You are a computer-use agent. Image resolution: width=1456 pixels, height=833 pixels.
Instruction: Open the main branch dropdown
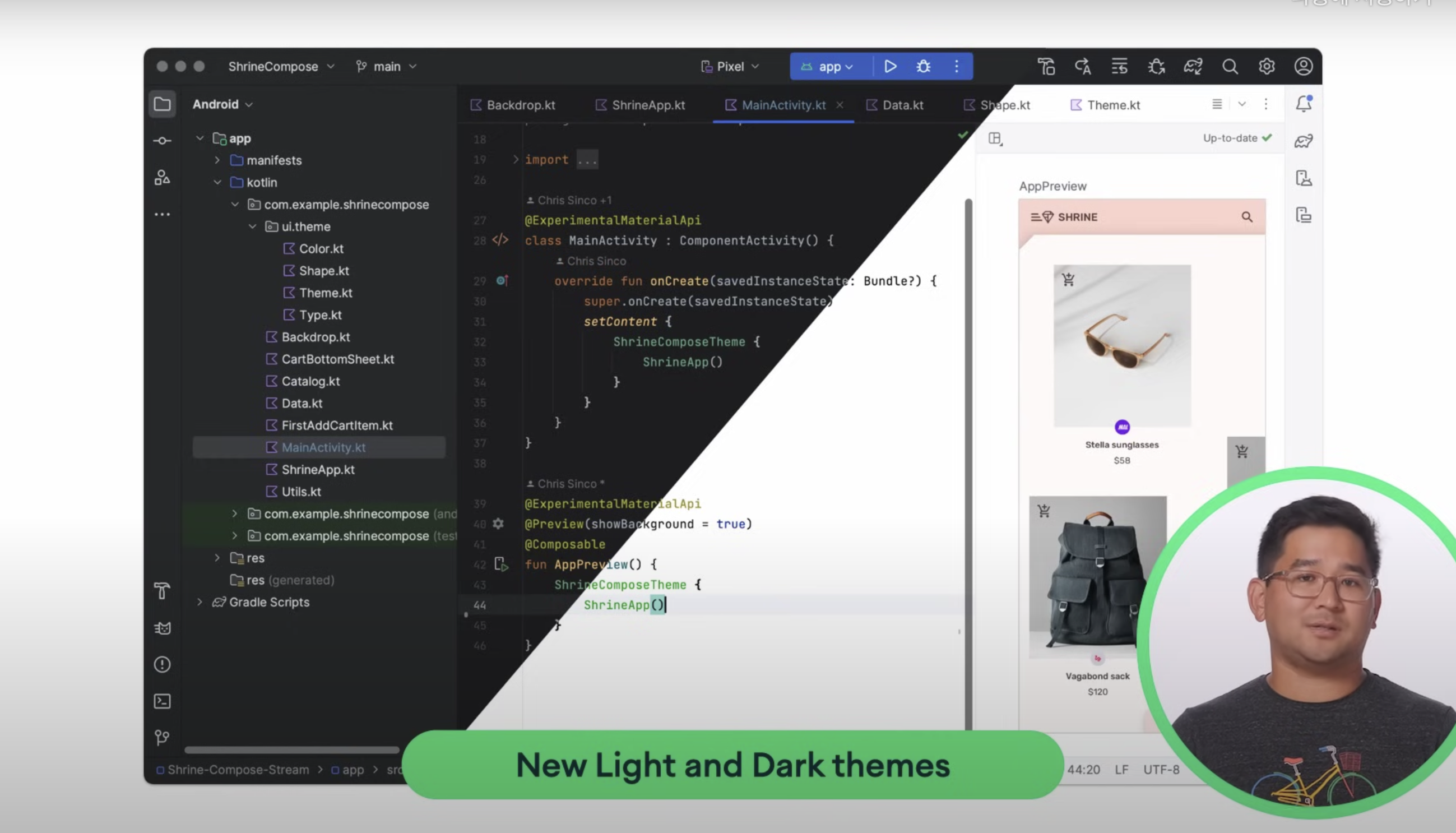(386, 66)
